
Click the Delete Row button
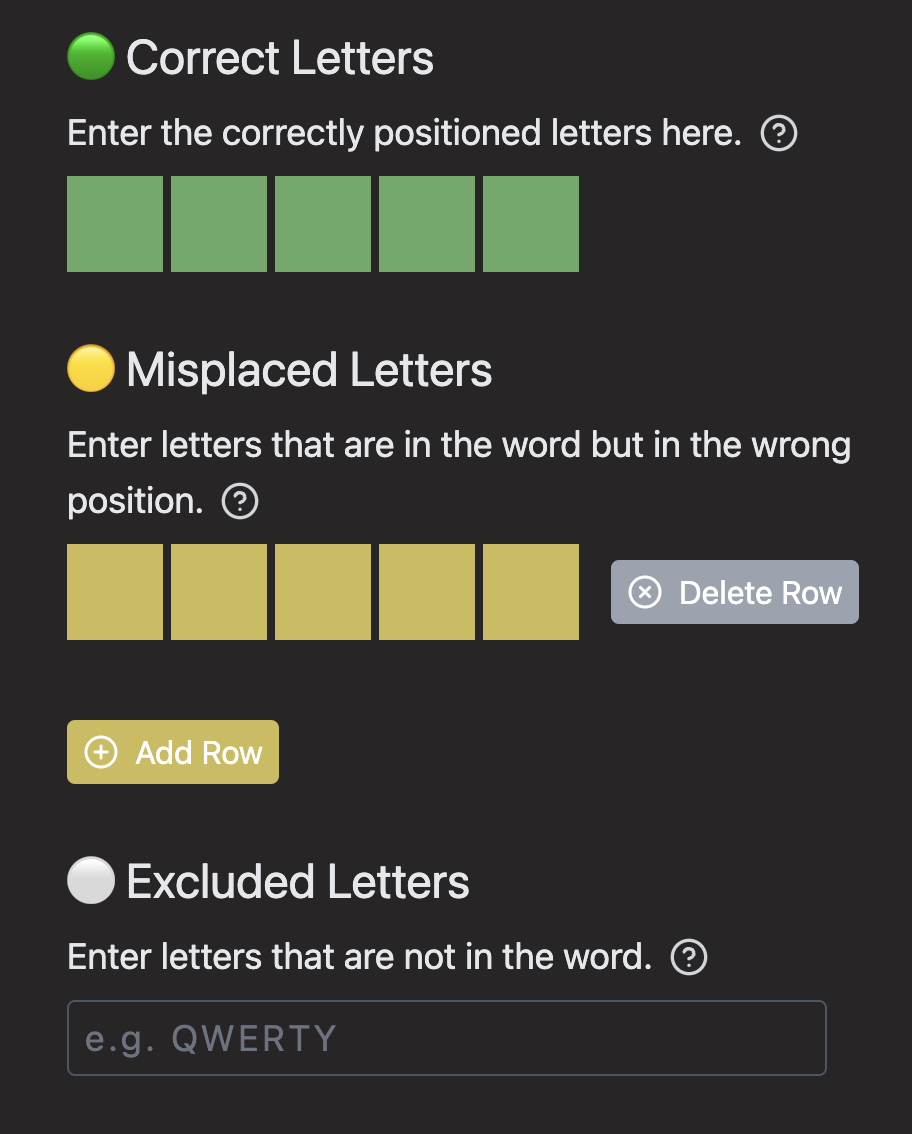click(734, 592)
